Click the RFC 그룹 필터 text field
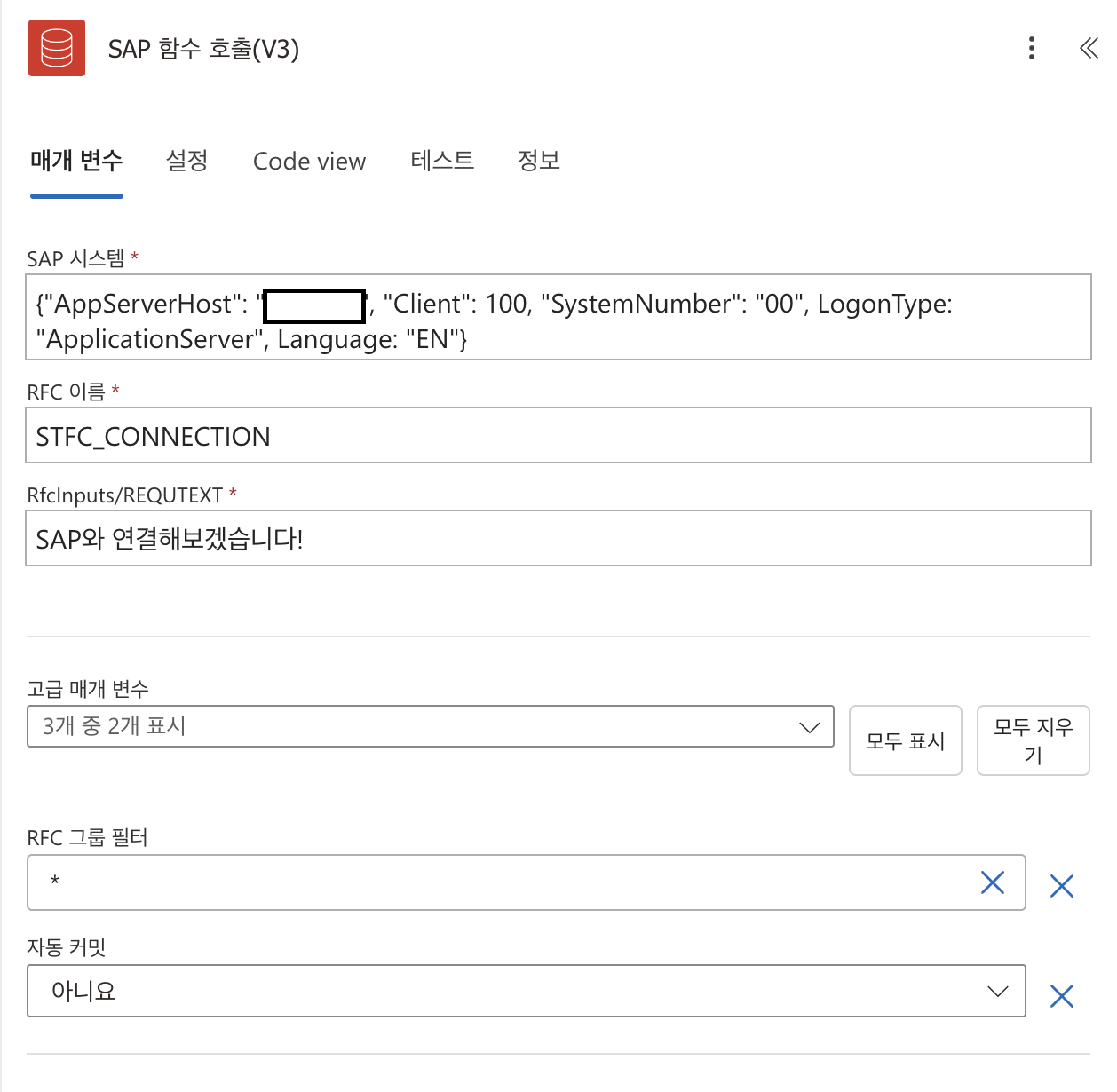Viewport: 1117px width, 1092px height. click(x=527, y=882)
